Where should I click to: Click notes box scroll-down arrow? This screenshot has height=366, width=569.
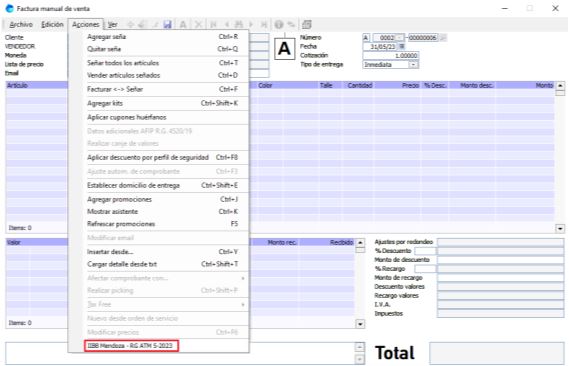pyautogui.click(x=359, y=359)
